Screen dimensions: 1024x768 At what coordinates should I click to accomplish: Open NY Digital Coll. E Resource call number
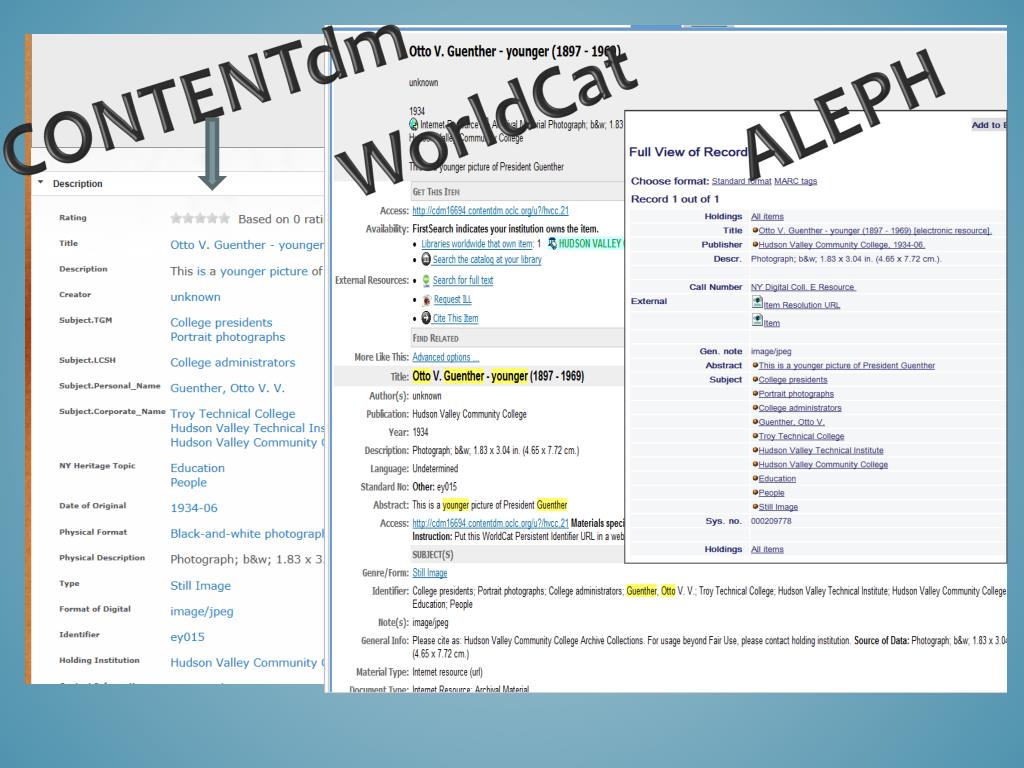click(803, 287)
